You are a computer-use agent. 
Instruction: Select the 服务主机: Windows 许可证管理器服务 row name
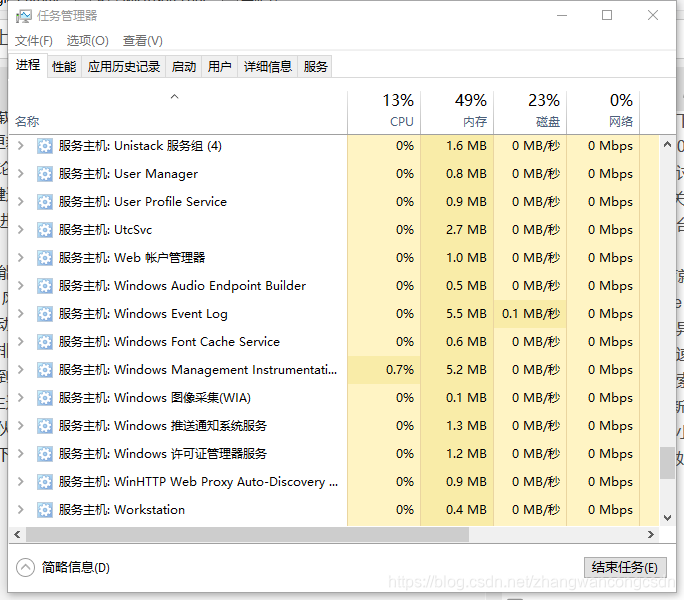[x=163, y=454]
